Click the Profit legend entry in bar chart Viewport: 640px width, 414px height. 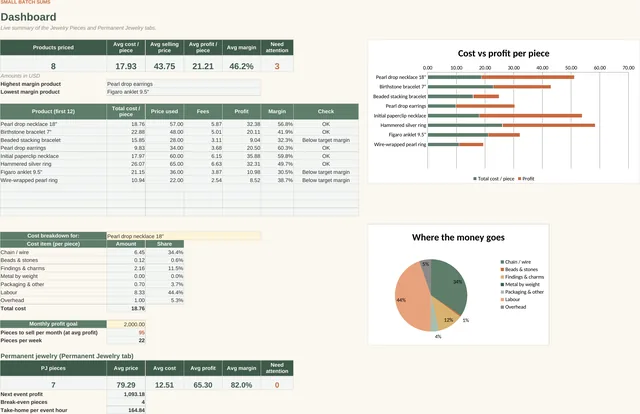point(526,179)
